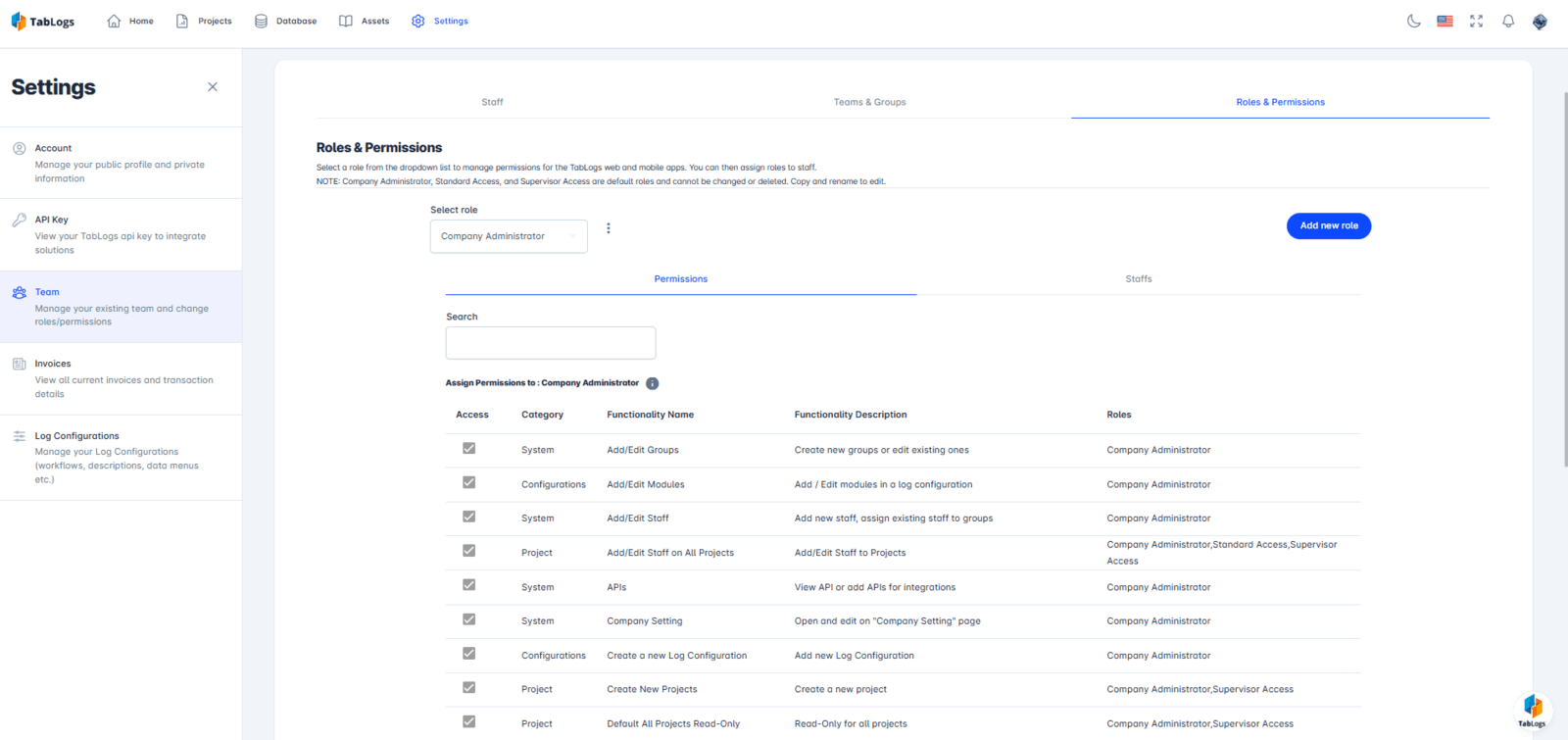The width and height of the screenshot is (1568, 740).
Task: Go to Projects in top navigation
Action: [204, 21]
